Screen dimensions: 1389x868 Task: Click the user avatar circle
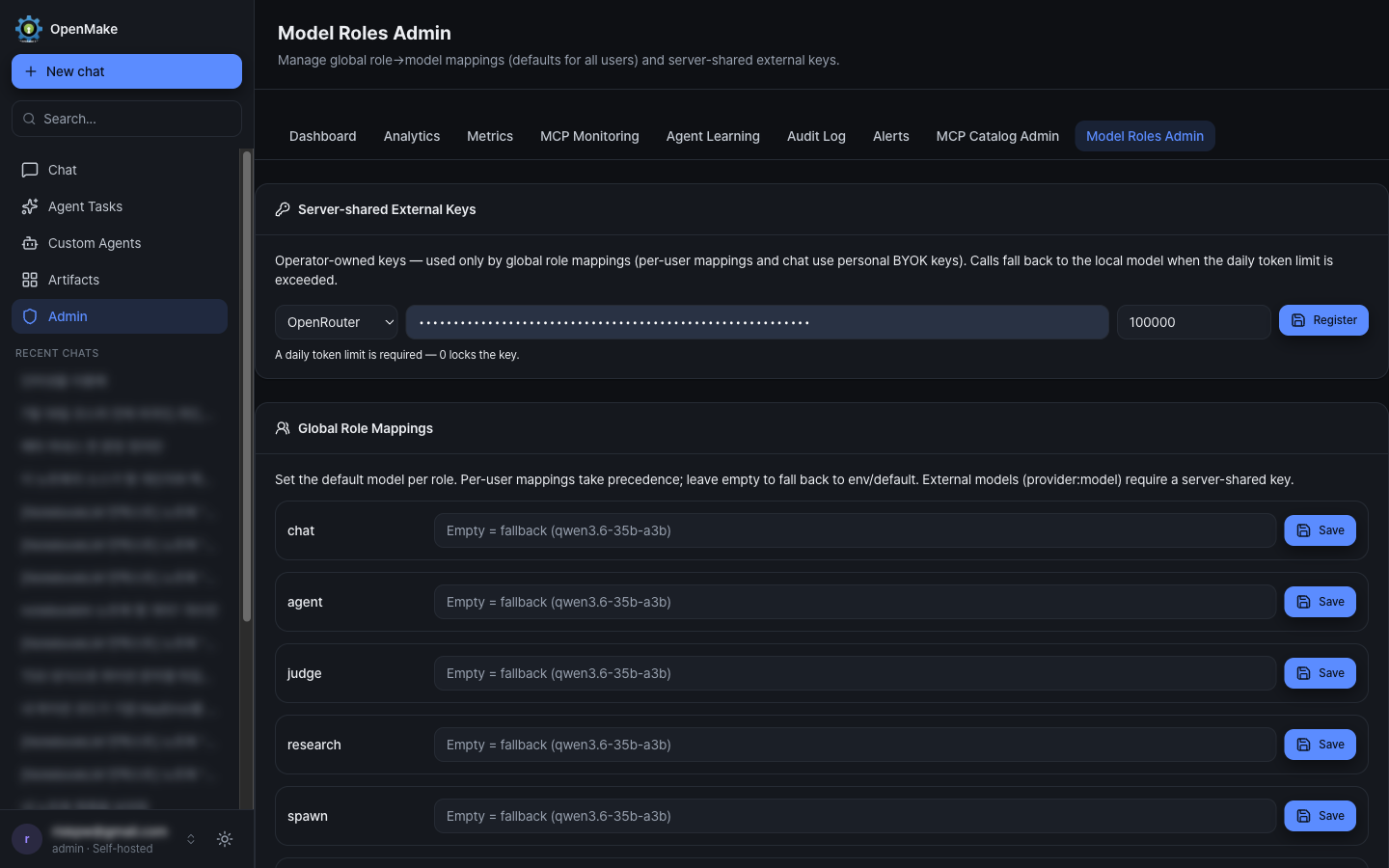coord(27,839)
